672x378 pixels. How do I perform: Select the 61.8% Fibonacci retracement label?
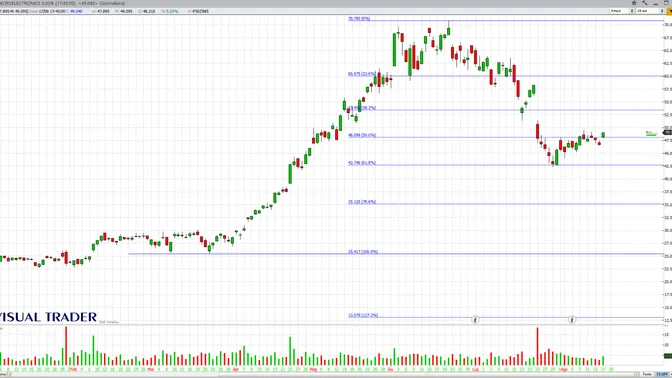click(362, 163)
